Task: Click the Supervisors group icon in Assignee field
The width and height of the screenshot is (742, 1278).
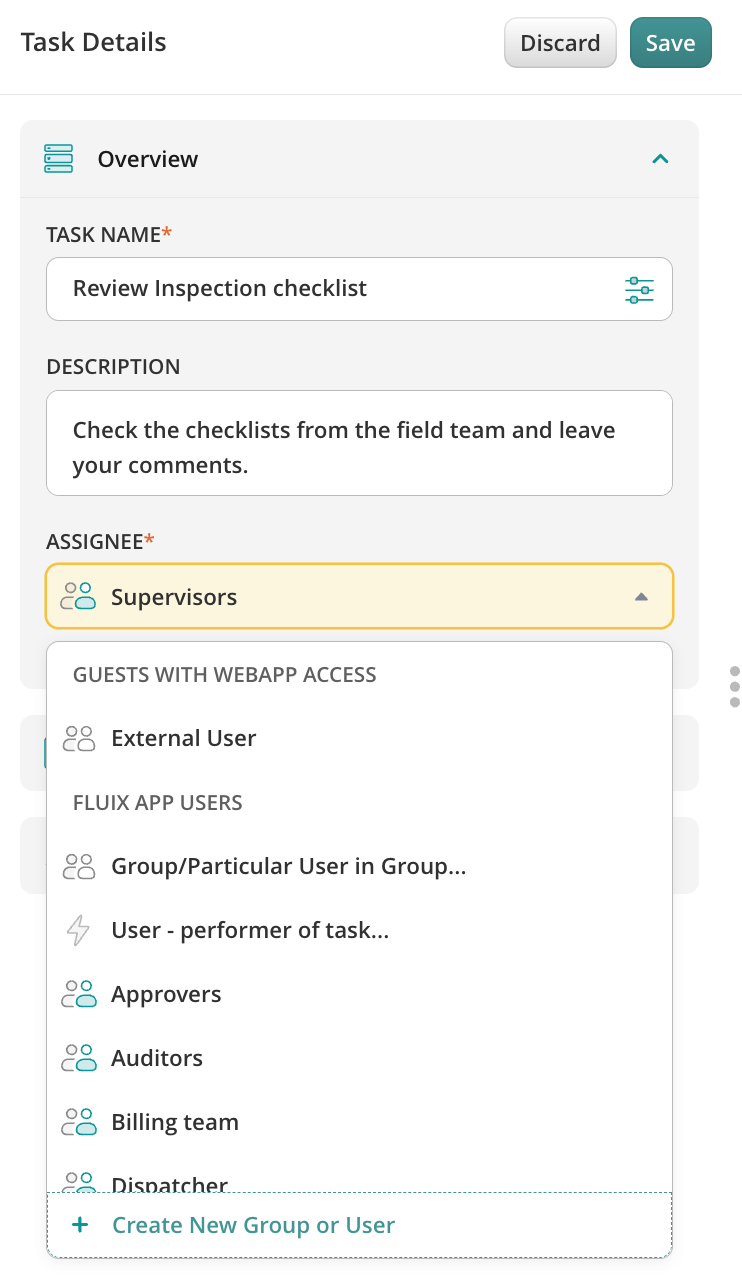Action: click(x=78, y=597)
